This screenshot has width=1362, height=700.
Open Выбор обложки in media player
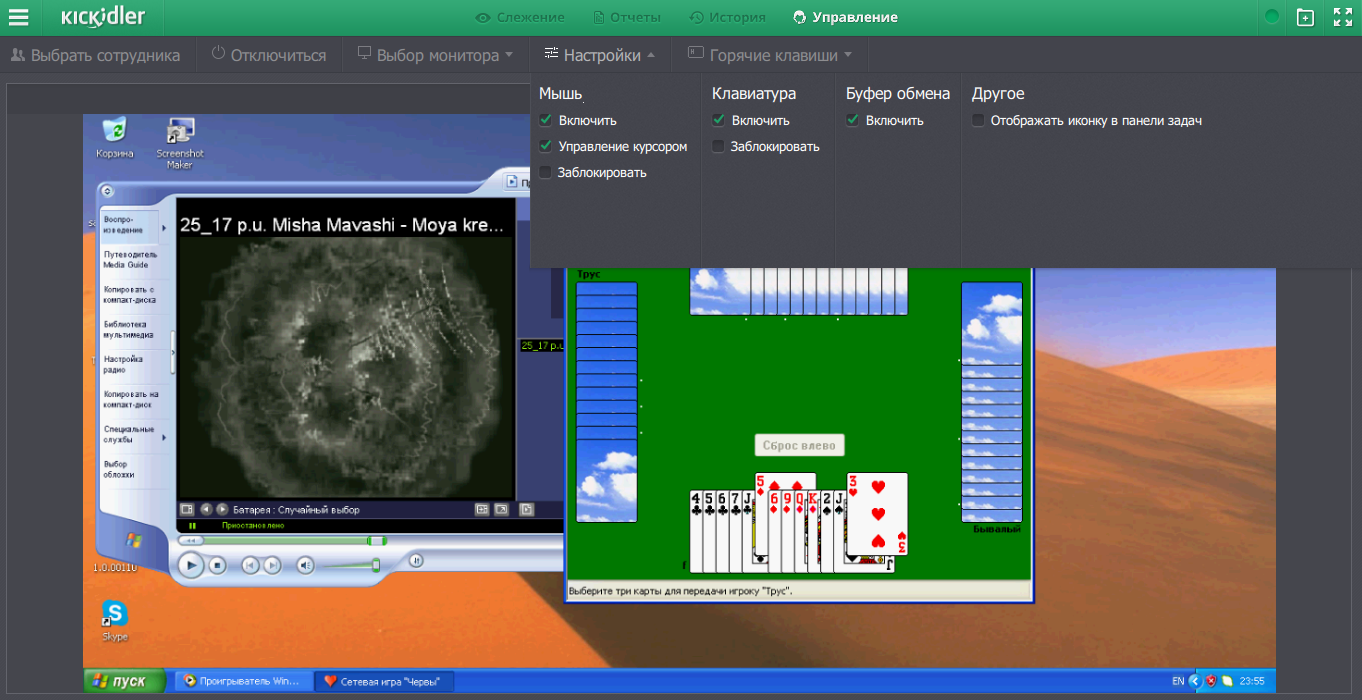coord(119,469)
